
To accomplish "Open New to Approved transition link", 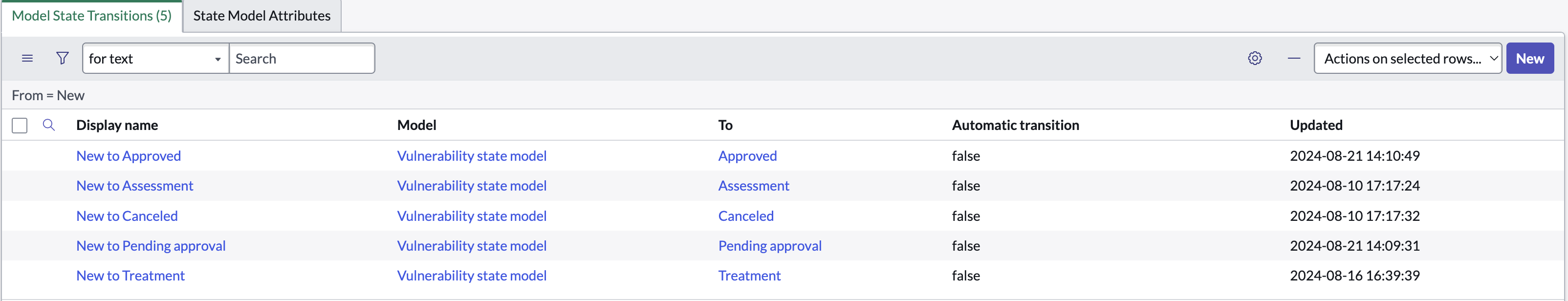I will (x=129, y=156).
